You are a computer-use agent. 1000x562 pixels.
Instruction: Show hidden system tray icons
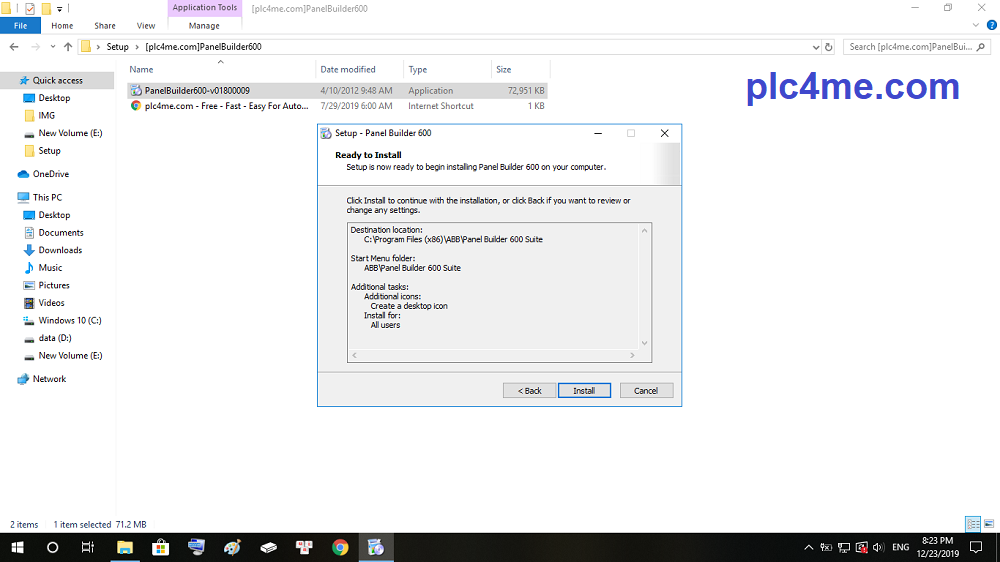808,547
